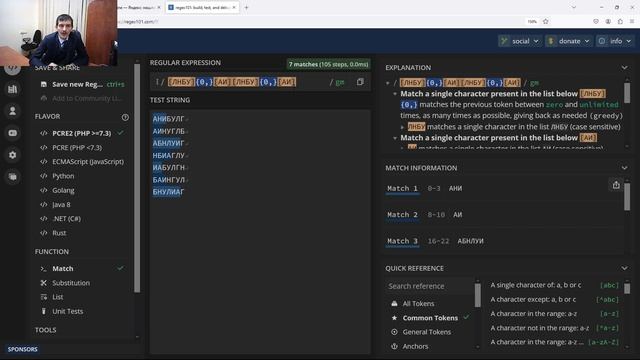Collapse the Explanation panel chevron

pos(624,68)
